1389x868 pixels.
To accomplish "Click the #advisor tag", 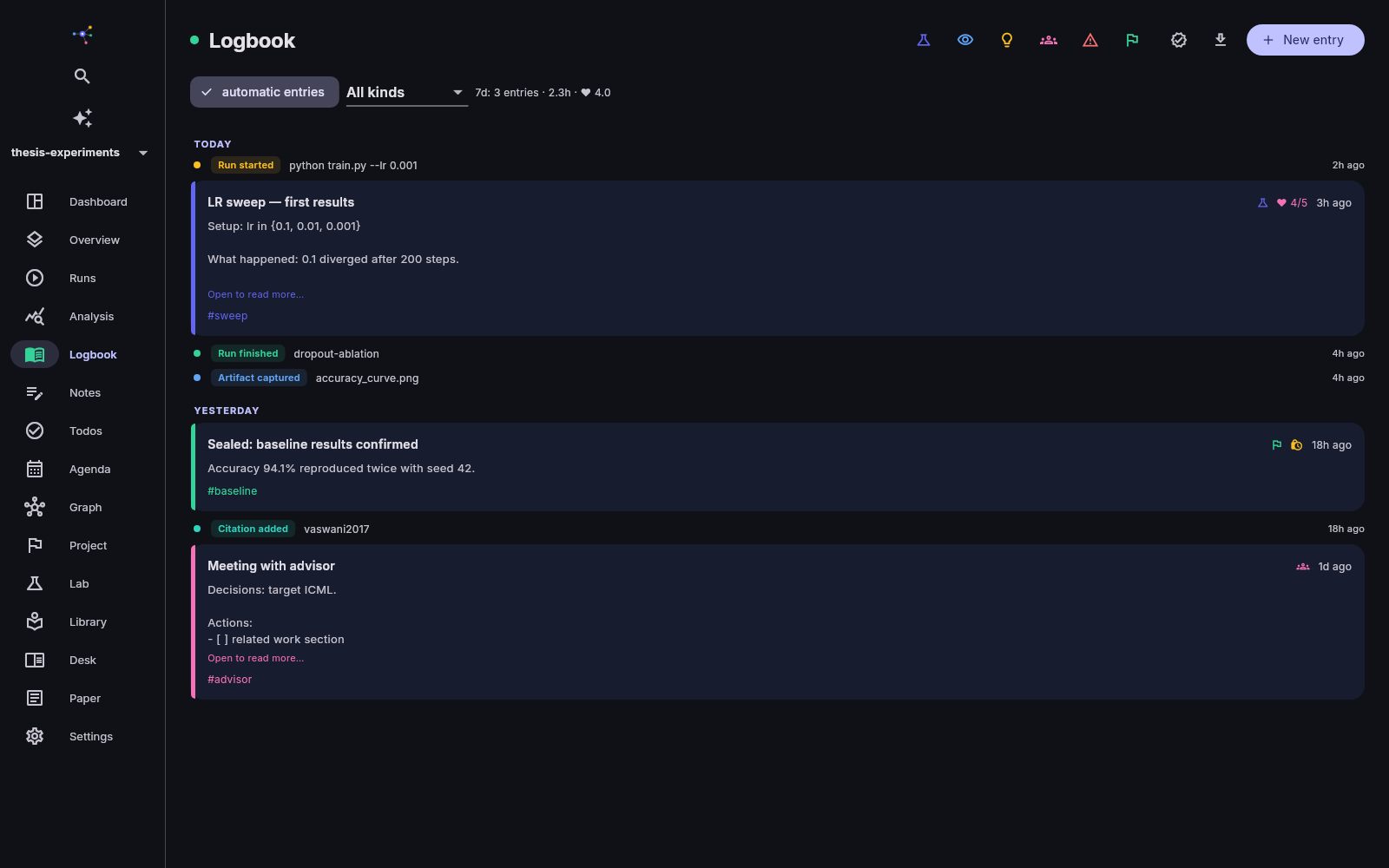I will (x=229, y=680).
